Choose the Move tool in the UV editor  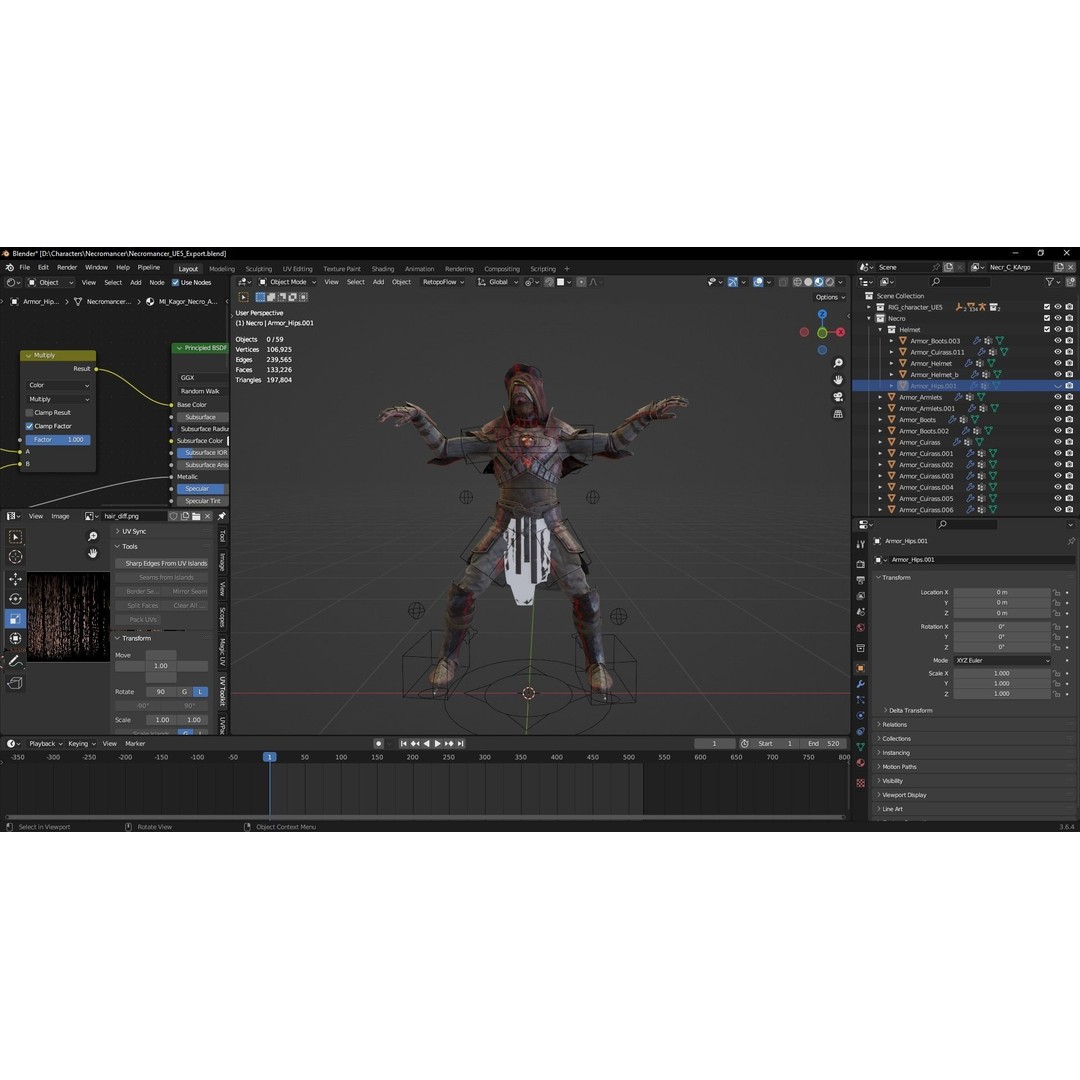(15, 579)
